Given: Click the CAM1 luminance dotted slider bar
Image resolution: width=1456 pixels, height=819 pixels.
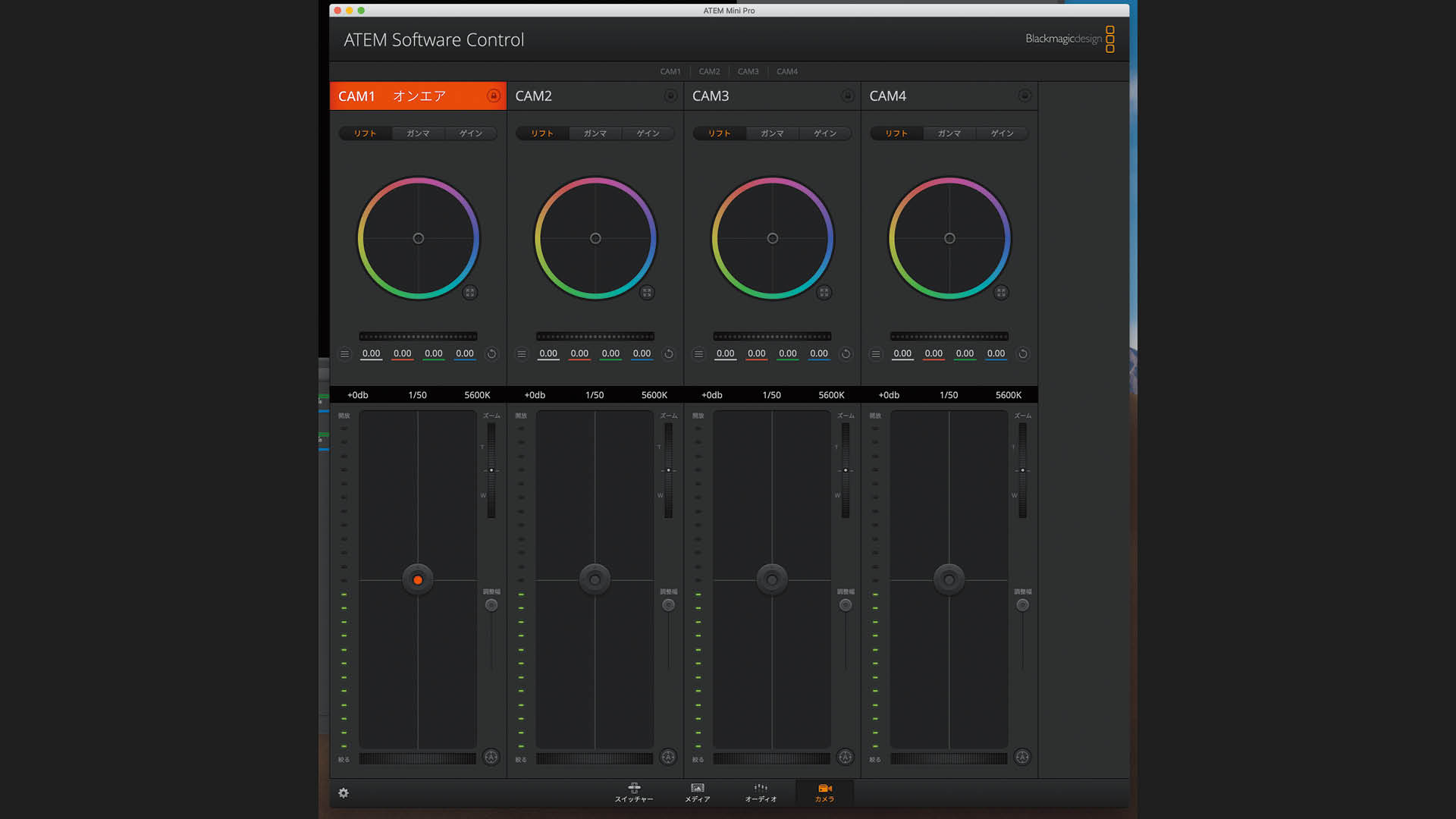Looking at the screenshot, I should [x=418, y=337].
